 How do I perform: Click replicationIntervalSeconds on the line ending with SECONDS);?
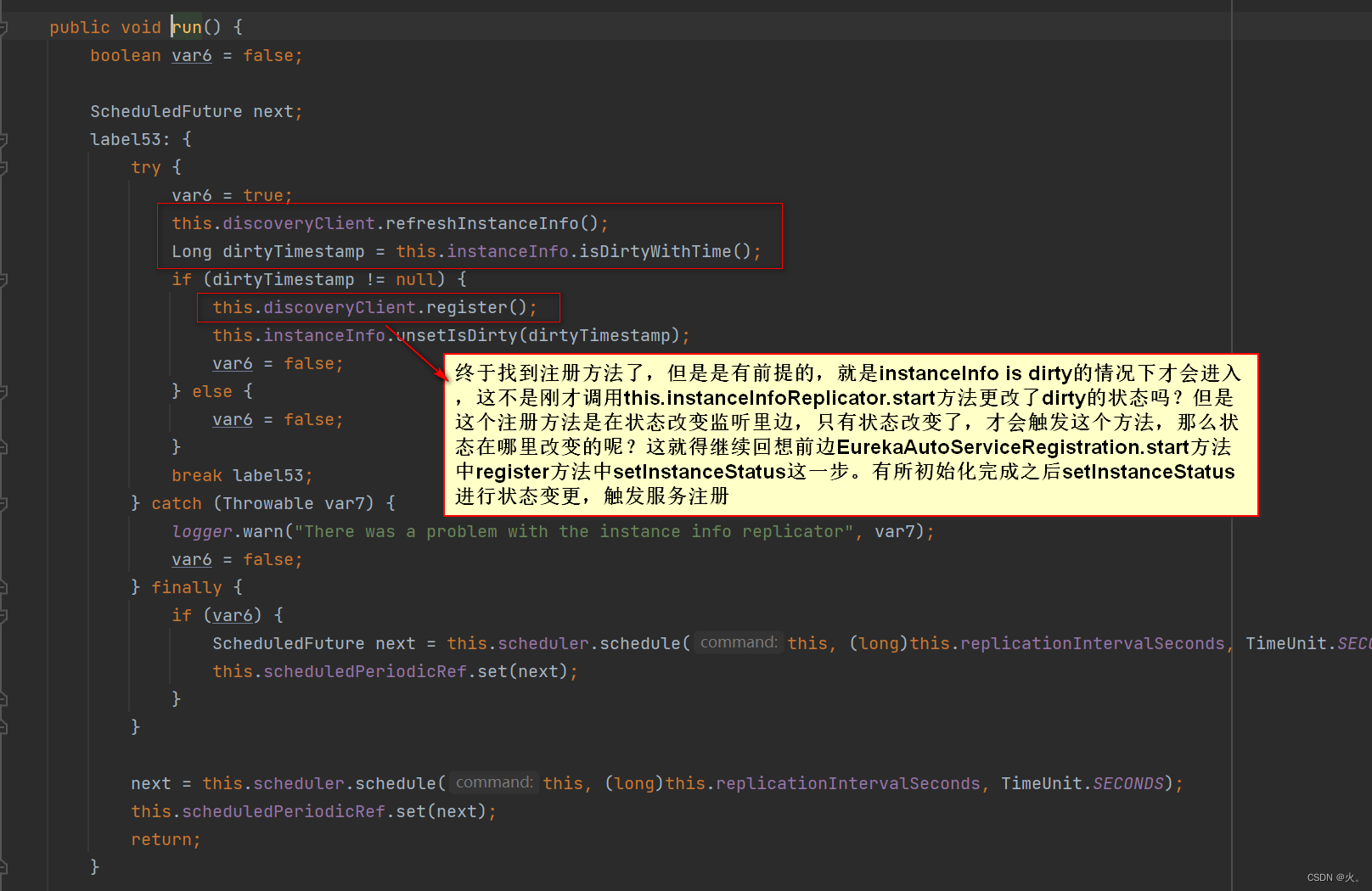(x=848, y=783)
